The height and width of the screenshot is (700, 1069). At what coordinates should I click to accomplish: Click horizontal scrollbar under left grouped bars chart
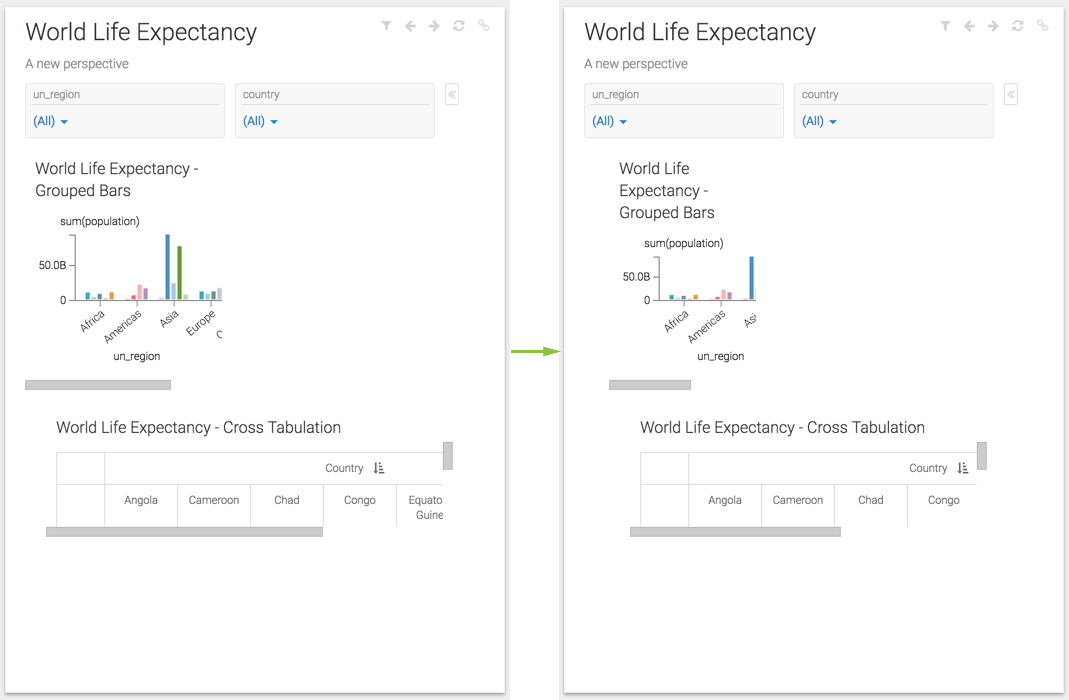[x=98, y=385]
